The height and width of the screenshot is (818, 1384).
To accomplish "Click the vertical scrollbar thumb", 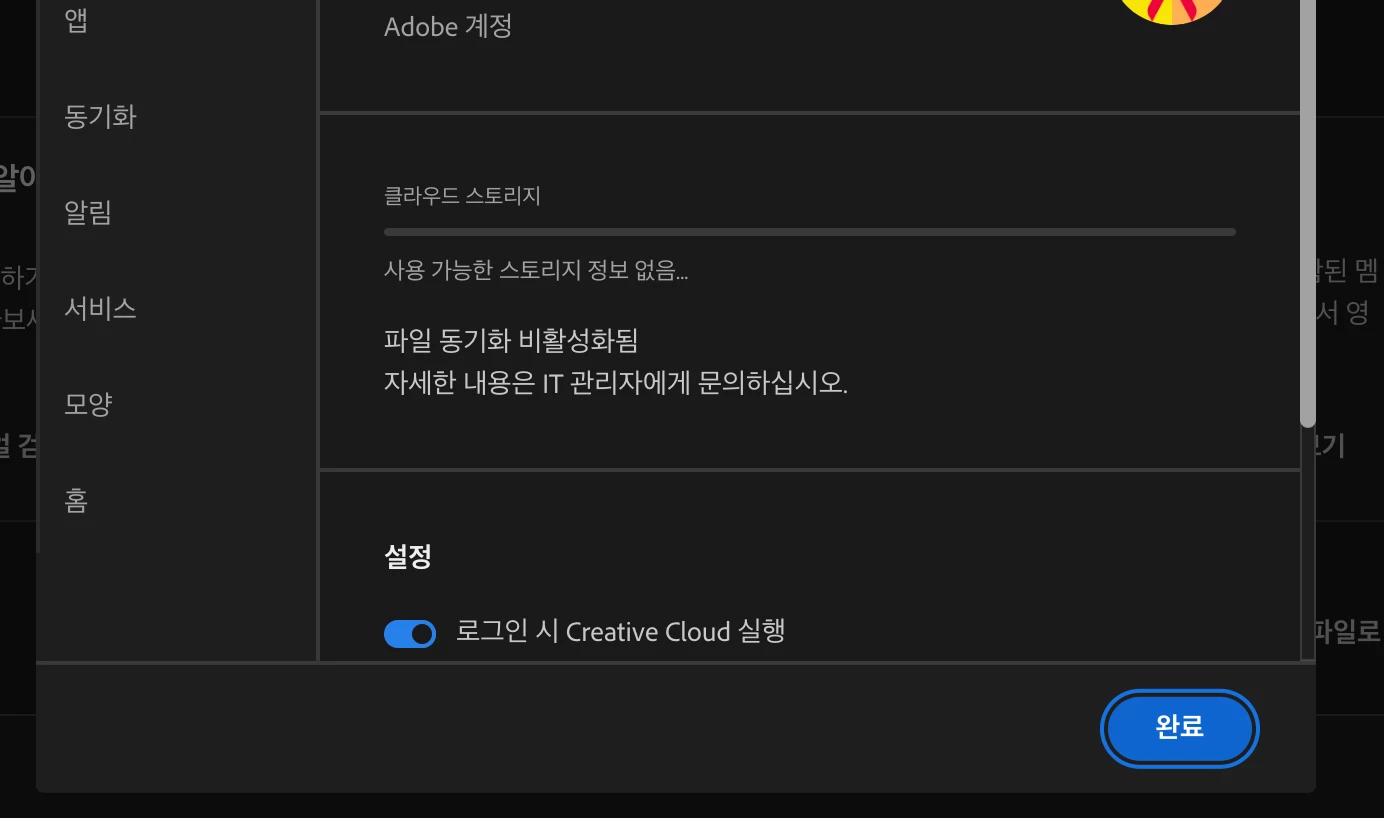I will point(1307,210).
